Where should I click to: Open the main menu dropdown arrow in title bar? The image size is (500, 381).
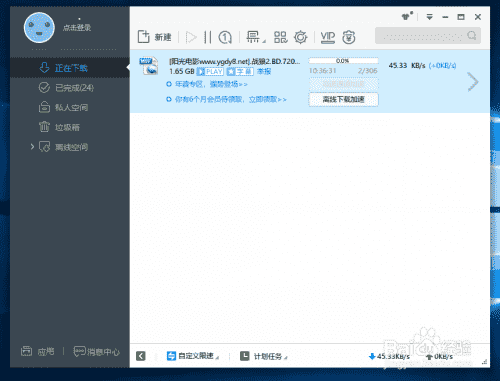[429, 17]
